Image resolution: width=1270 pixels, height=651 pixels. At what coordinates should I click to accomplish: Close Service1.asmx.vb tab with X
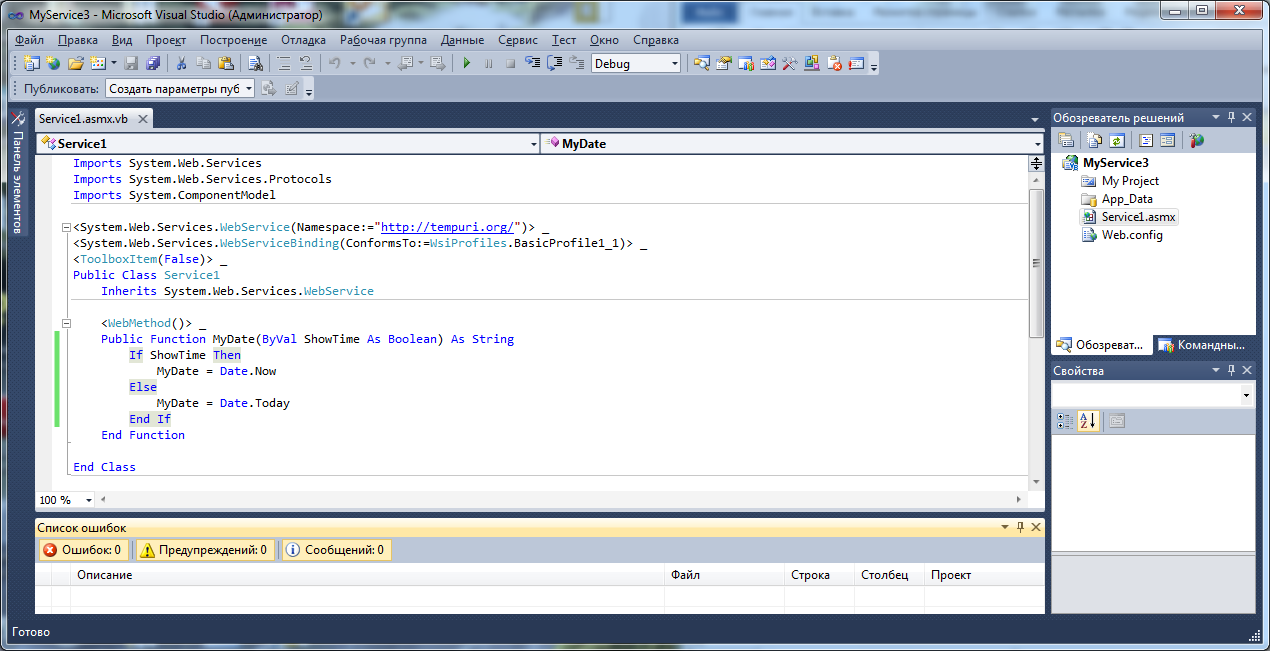tap(142, 119)
